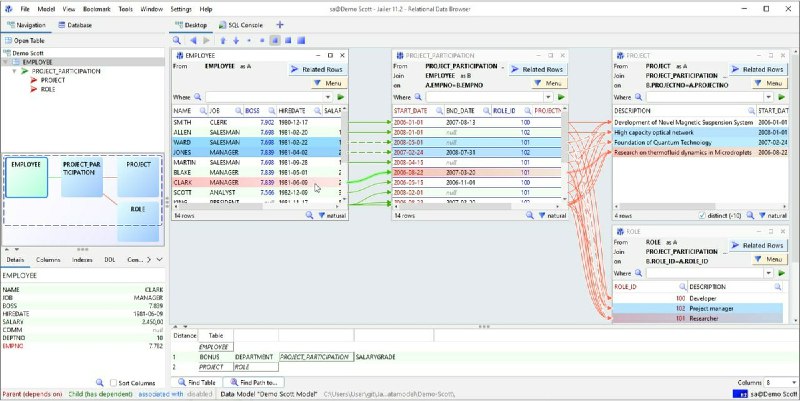
Task: Open the EMPLOYEE Where history dropdown
Action: click(x=328, y=97)
